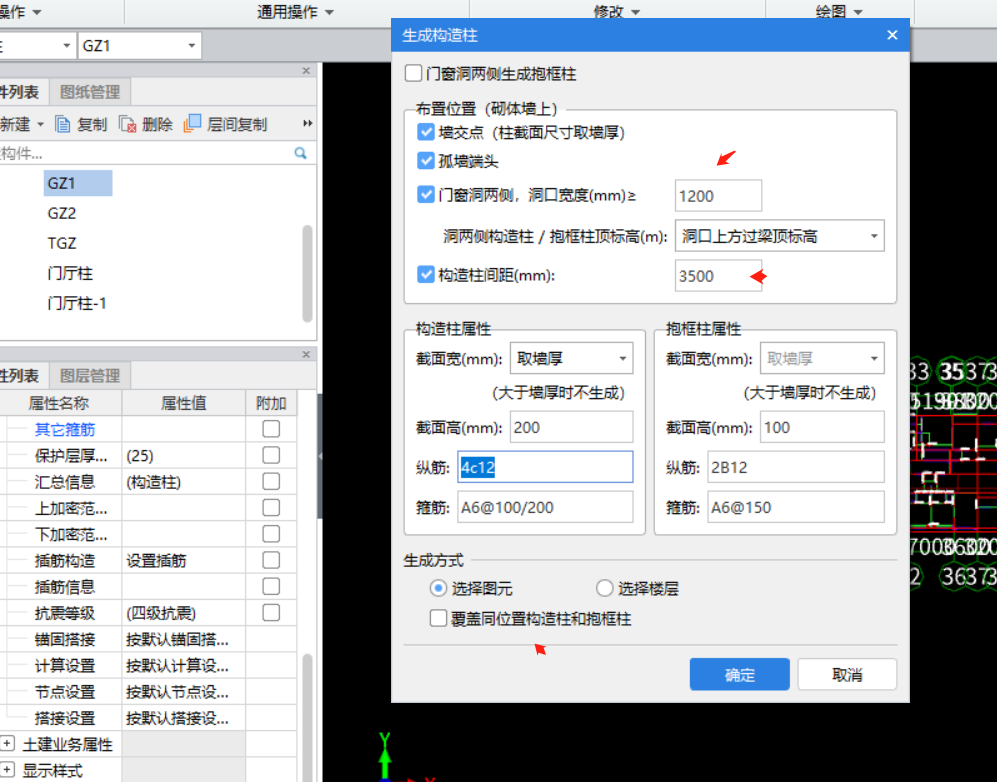Viewport: 997px width, 782px height.
Task: Close the property list panel with its X
Action: pyautogui.click(x=306, y=354)
